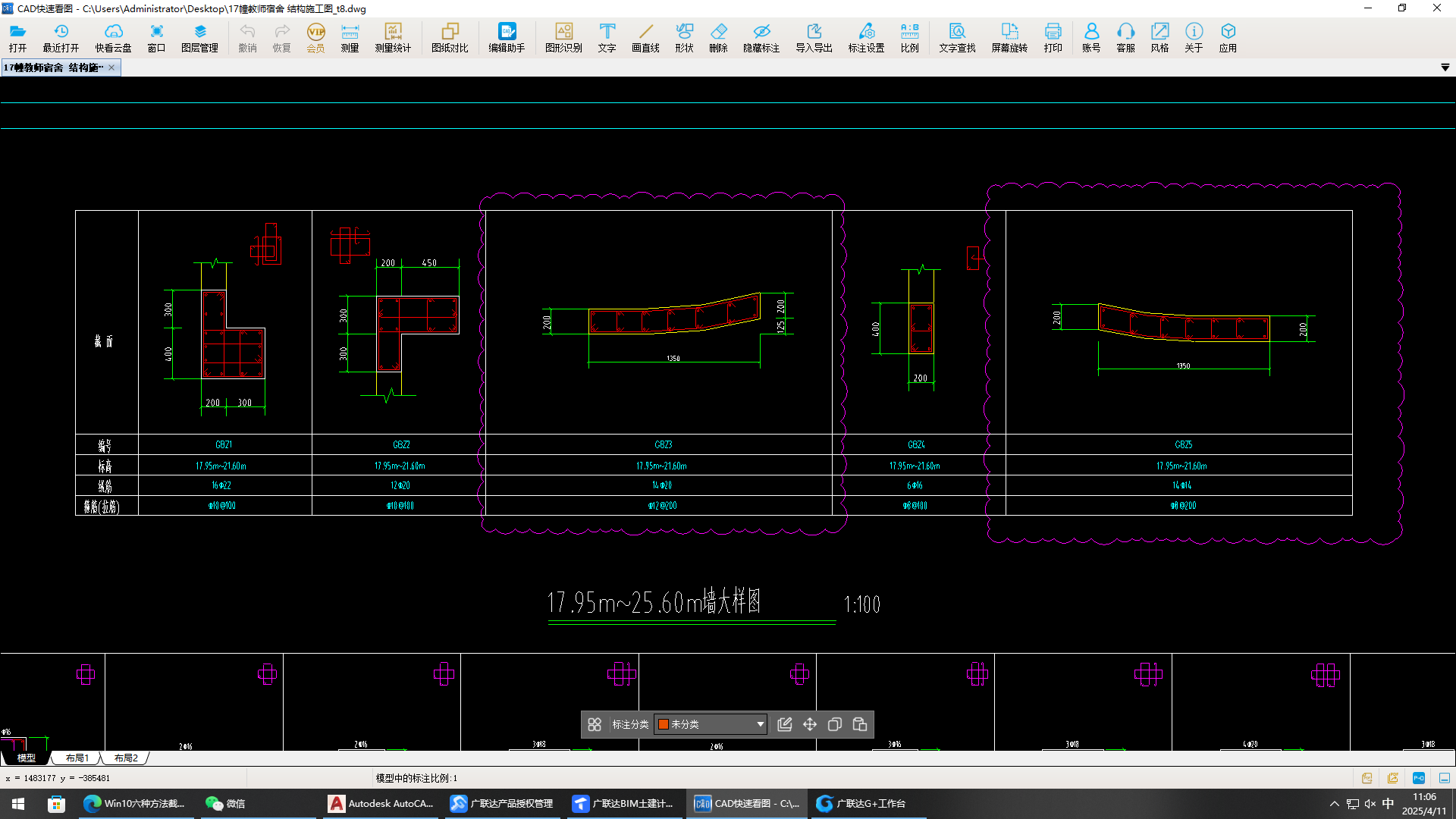1456x819 pixels.
Task: Click the annotation category grid icon
Action: click(x=595, y=724)
